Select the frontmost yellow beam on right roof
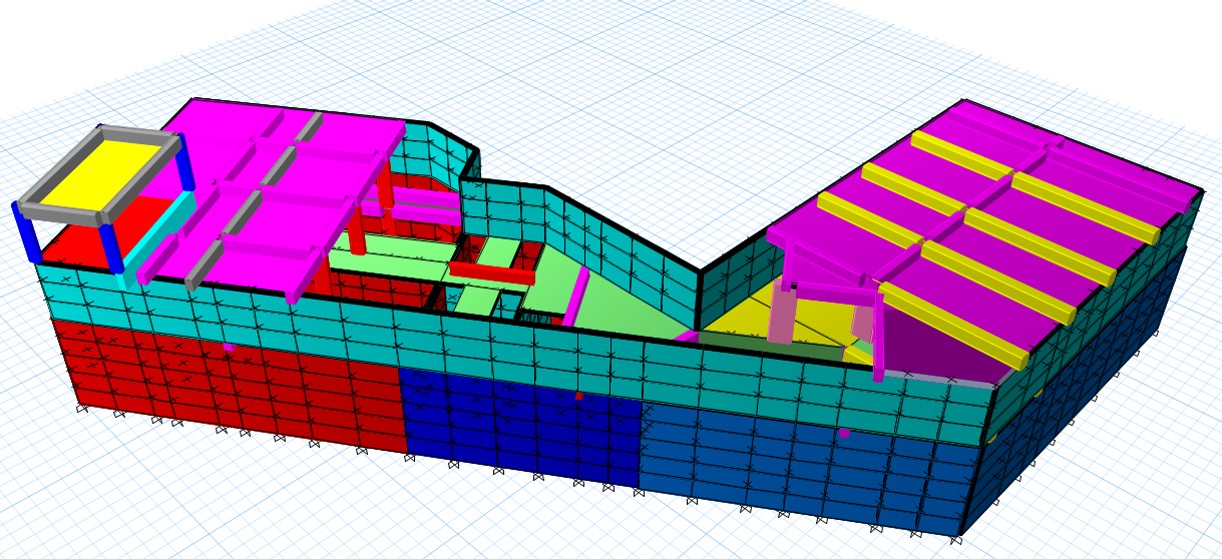The height and width of the screenshot is (559, 1222). pos(950,320)
